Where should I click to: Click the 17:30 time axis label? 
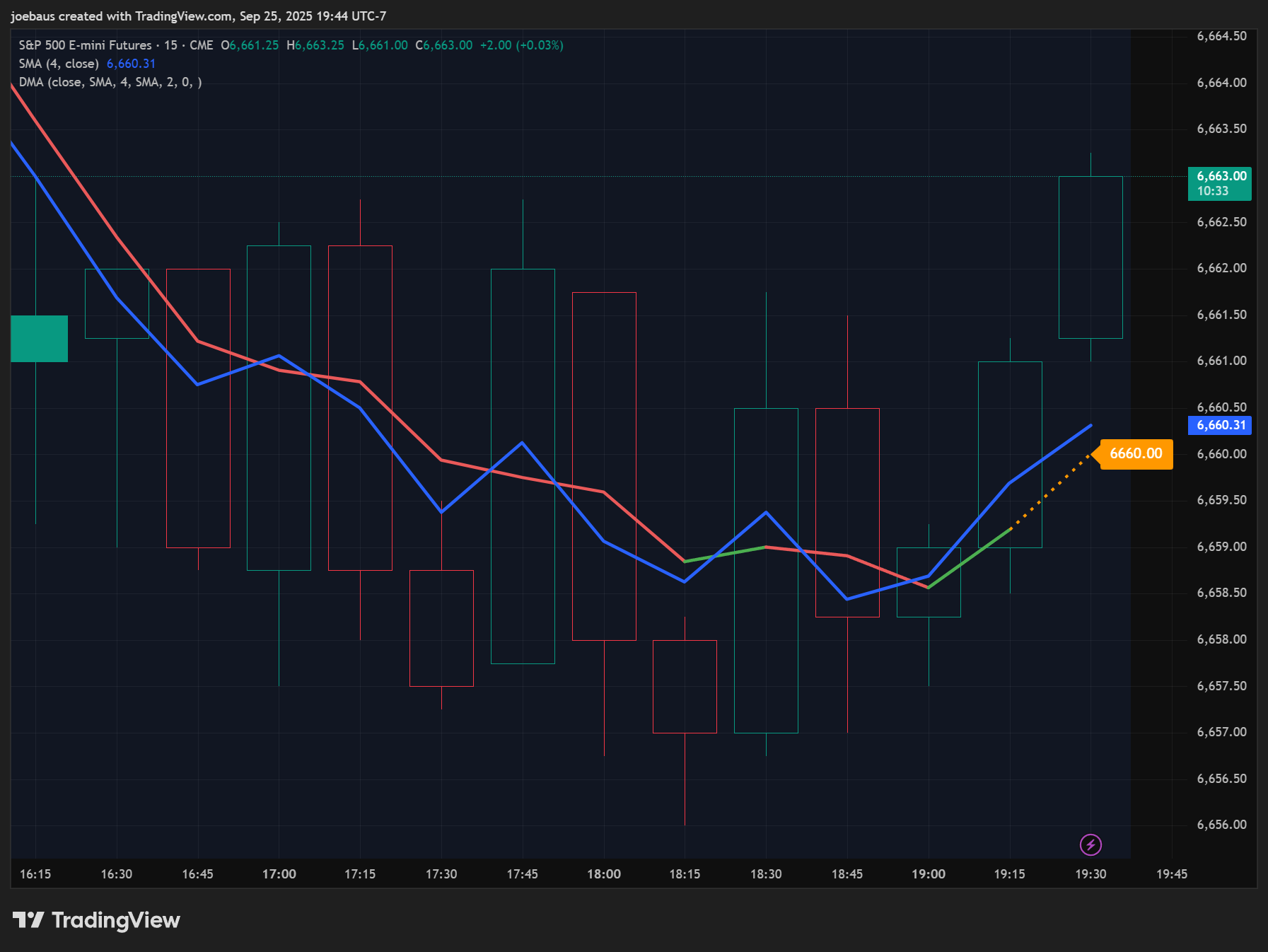(x=441, y=874)
